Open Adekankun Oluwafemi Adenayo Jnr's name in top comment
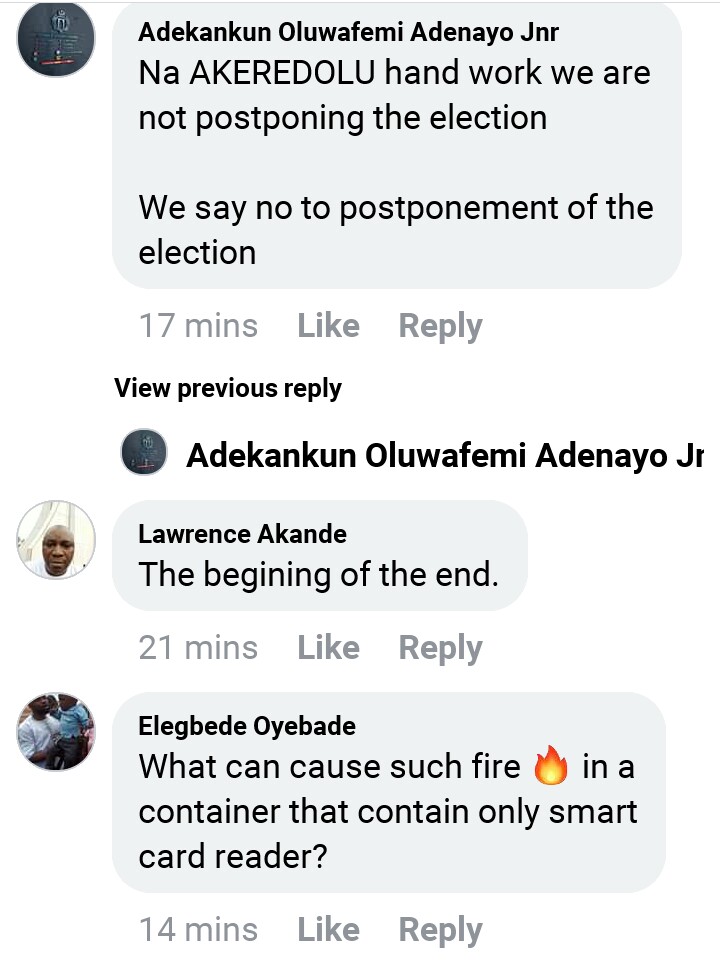Image resolution: width=720 pixels, height=969 pixels. click(x=348, y=32)
